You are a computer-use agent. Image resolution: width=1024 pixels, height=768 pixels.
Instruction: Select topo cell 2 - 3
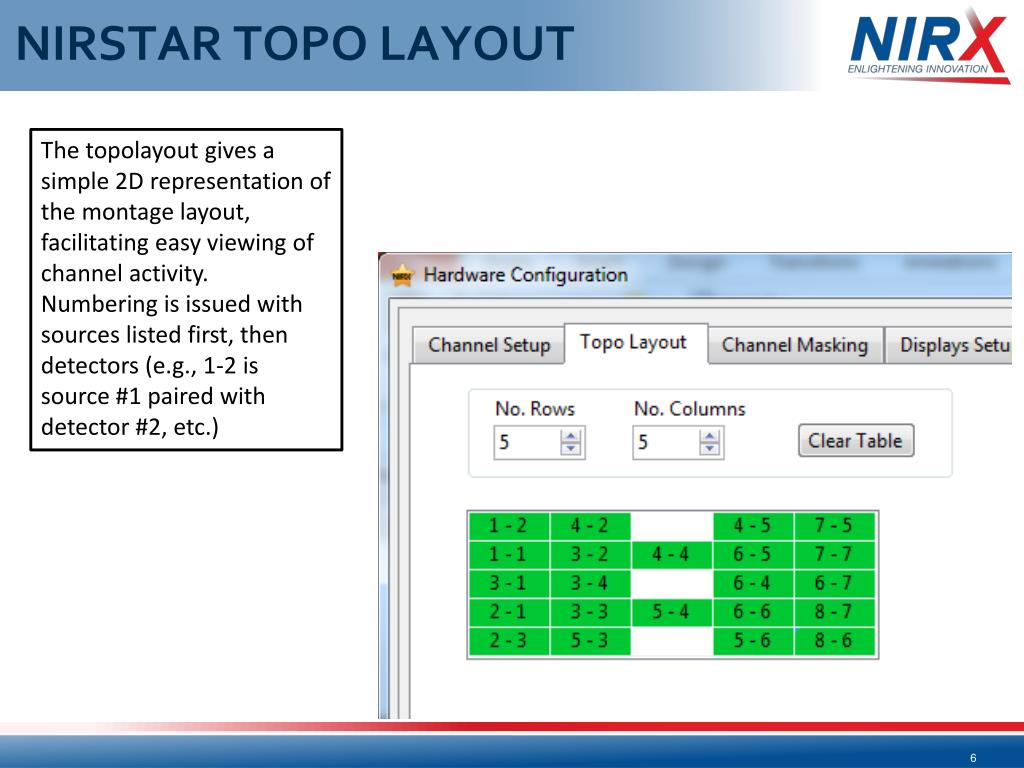[509, 641]
